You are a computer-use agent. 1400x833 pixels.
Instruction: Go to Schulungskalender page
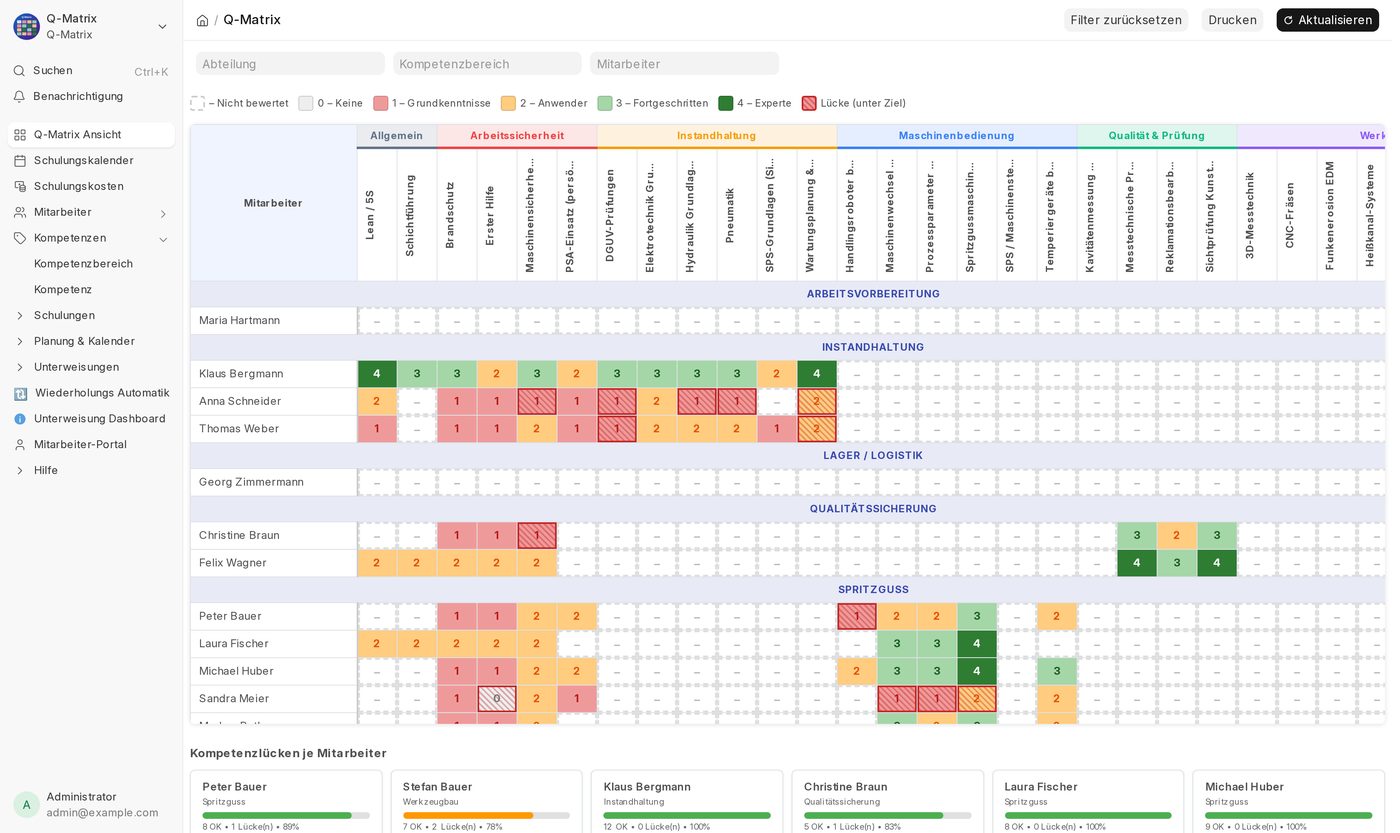pyautogui.click(x=91, y=161)
